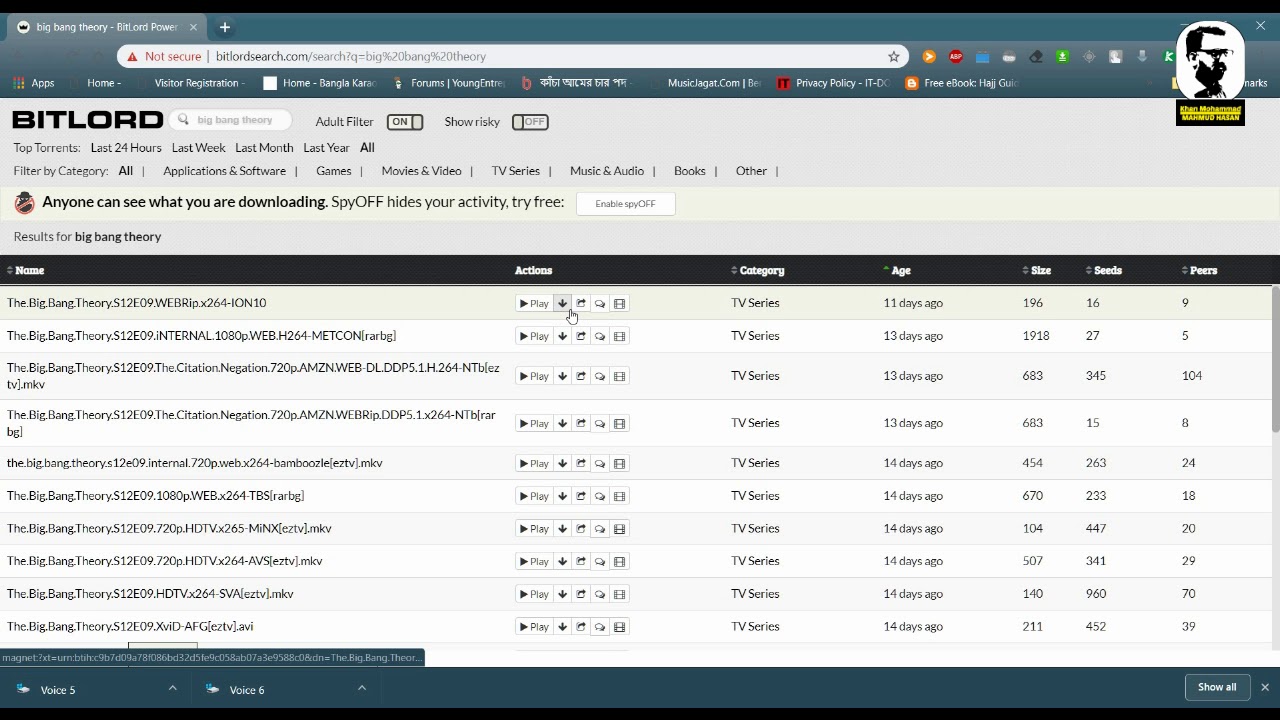The height and width of the screenshot is (720, 1280).
Task: Download arrow for AMZN.WEBRip.DDP5.1 NTb[rarbg] row
Action: click(x=562, y=424)
